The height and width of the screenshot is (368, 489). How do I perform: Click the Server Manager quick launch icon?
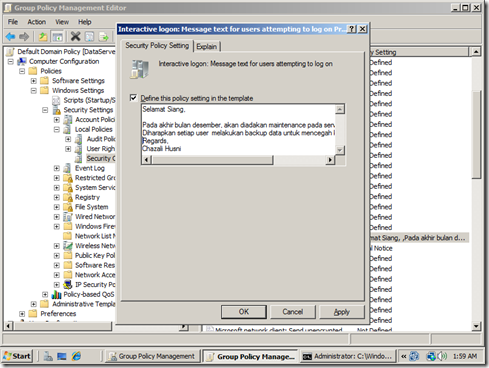click(x=48, y=356)
